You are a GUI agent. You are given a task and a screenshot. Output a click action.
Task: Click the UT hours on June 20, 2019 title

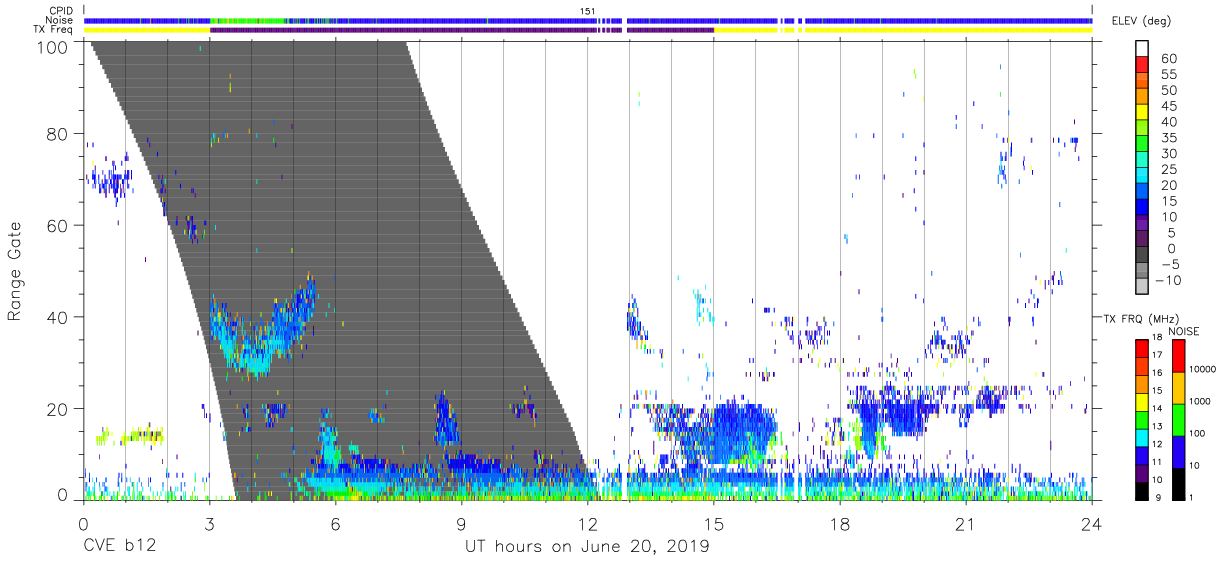point(586,547)
